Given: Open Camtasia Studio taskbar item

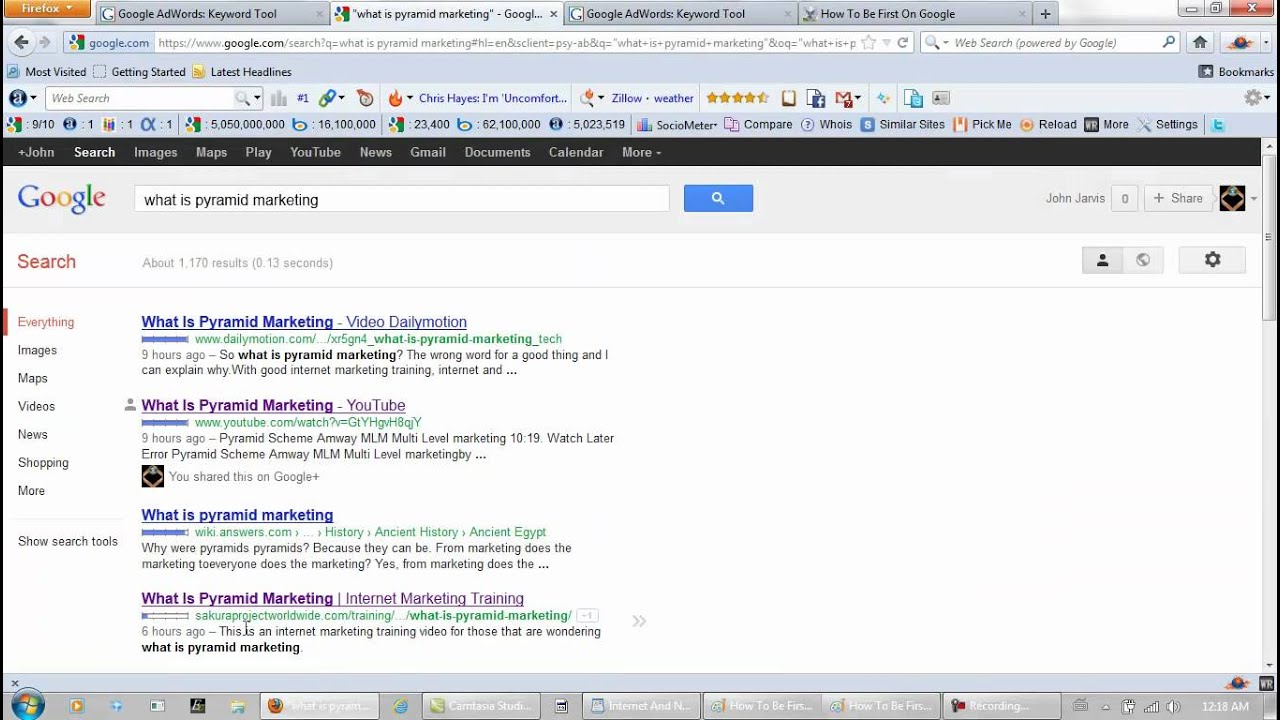Looking at the screenshot, I should [481, 705].
